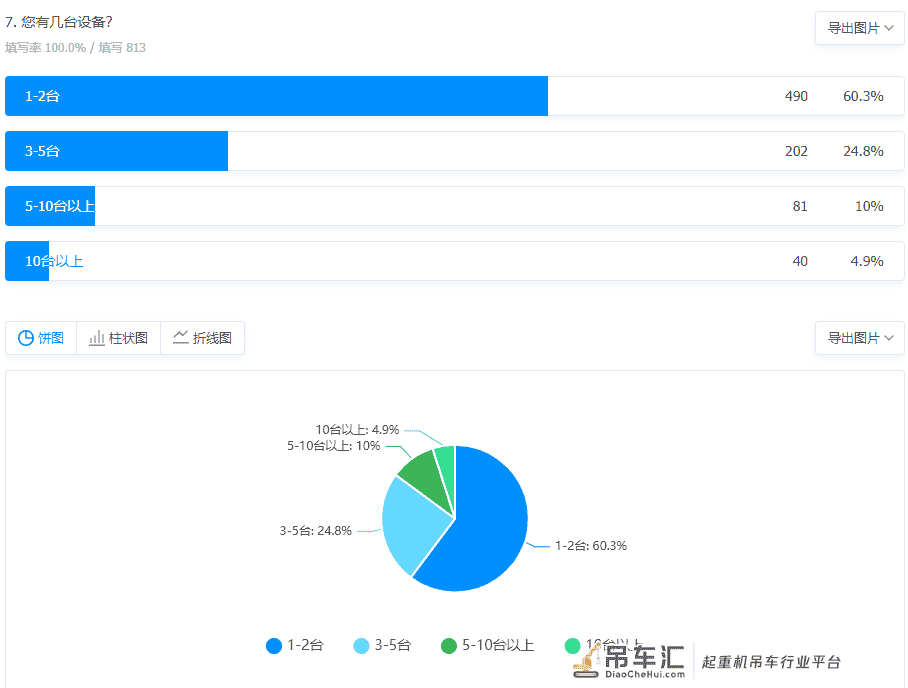908x688 pixels.
Task: Click the 4.9% value in the 10台以上 row
Action: tap(867, 261)
